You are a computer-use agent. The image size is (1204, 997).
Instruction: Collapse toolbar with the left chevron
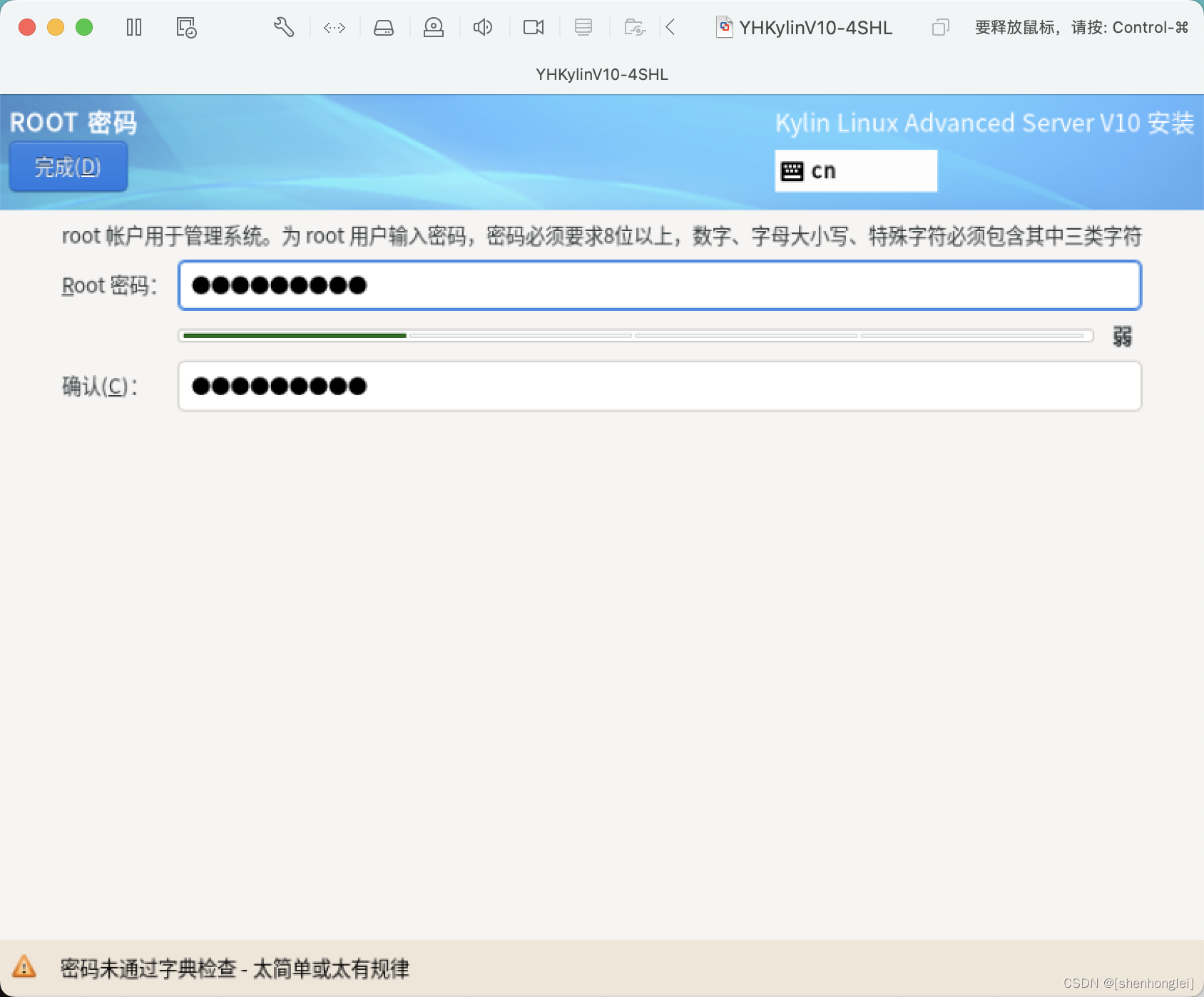tap(670, 28)
